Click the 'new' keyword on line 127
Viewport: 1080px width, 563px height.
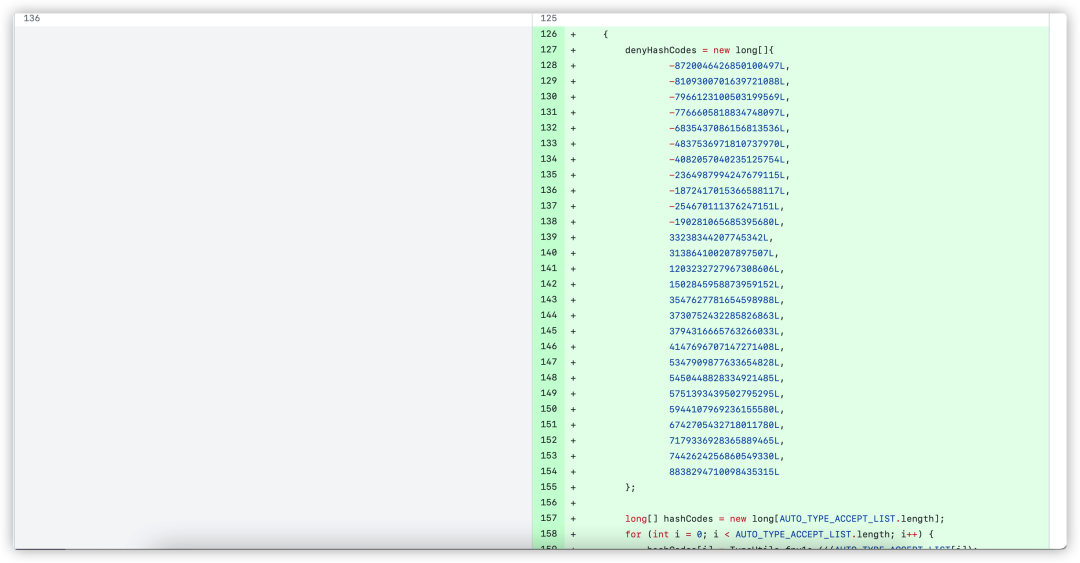[x=721, y=50]
